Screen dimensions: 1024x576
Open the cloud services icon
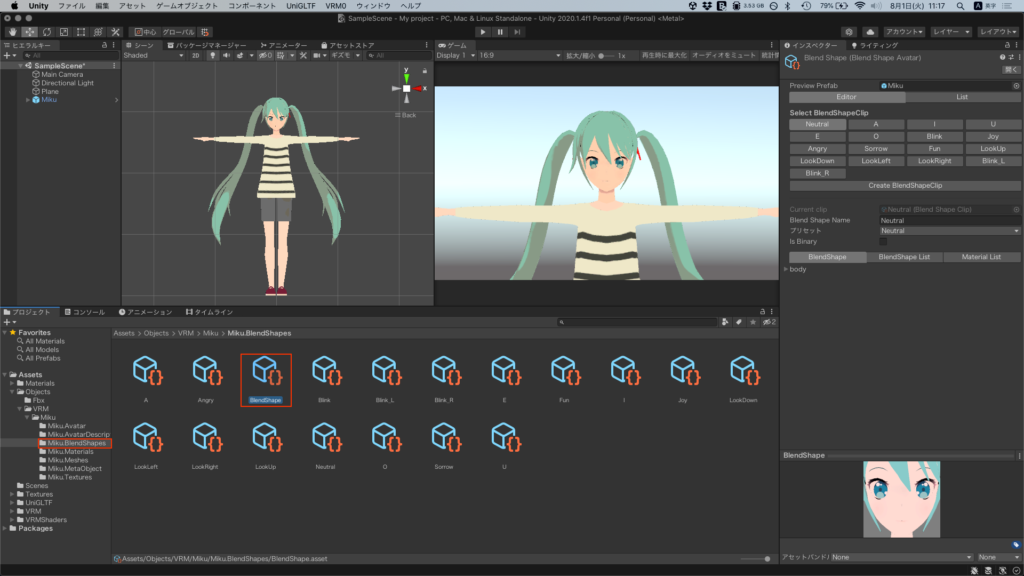(869, 32)
